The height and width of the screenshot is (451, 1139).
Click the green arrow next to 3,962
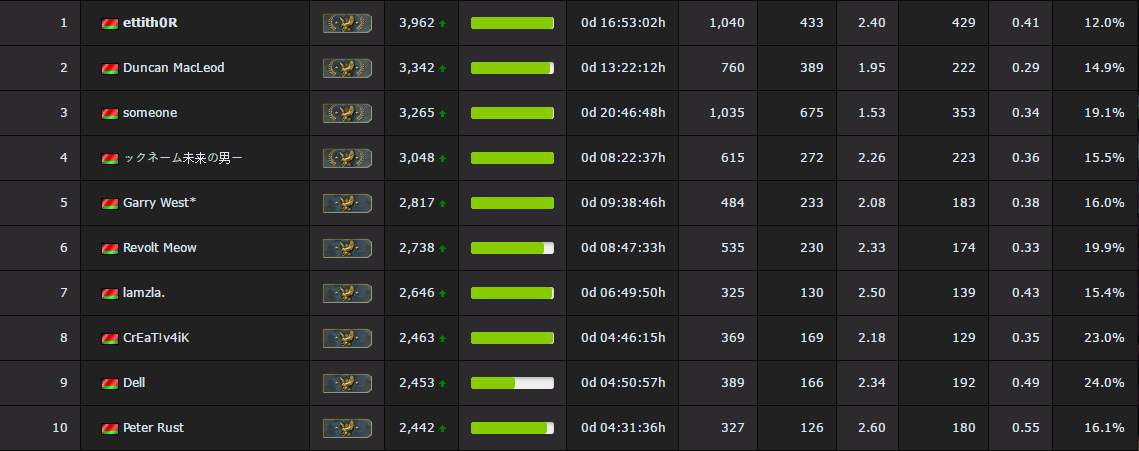(x=442, y=23)
